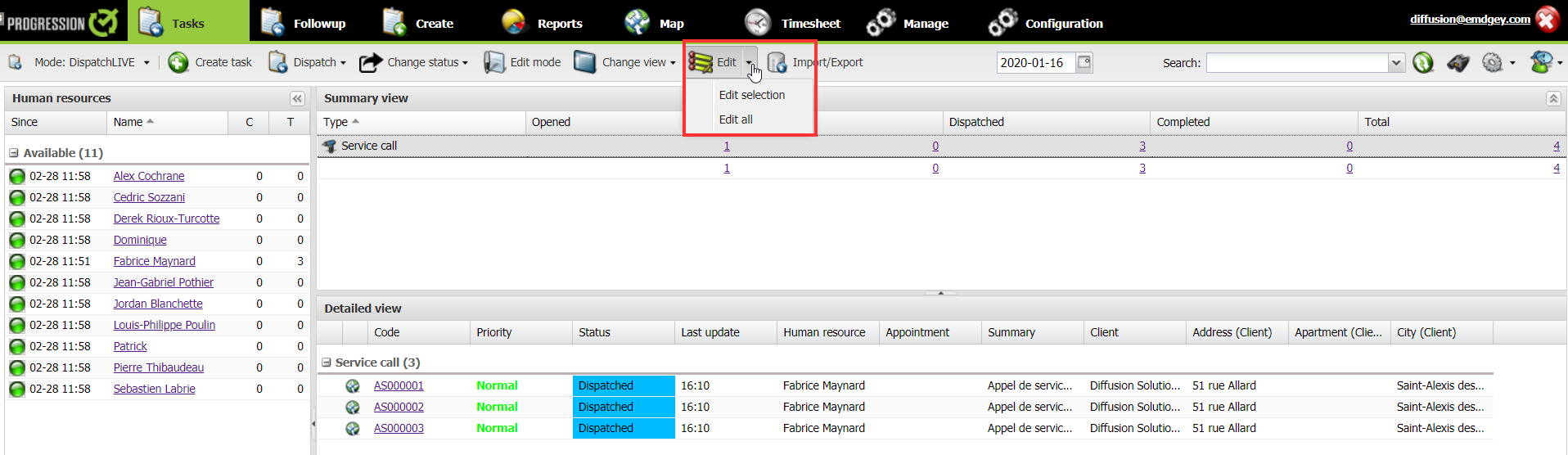
Task: Click green status icon for Jordan Blanchette
Action: coord(17,304)
